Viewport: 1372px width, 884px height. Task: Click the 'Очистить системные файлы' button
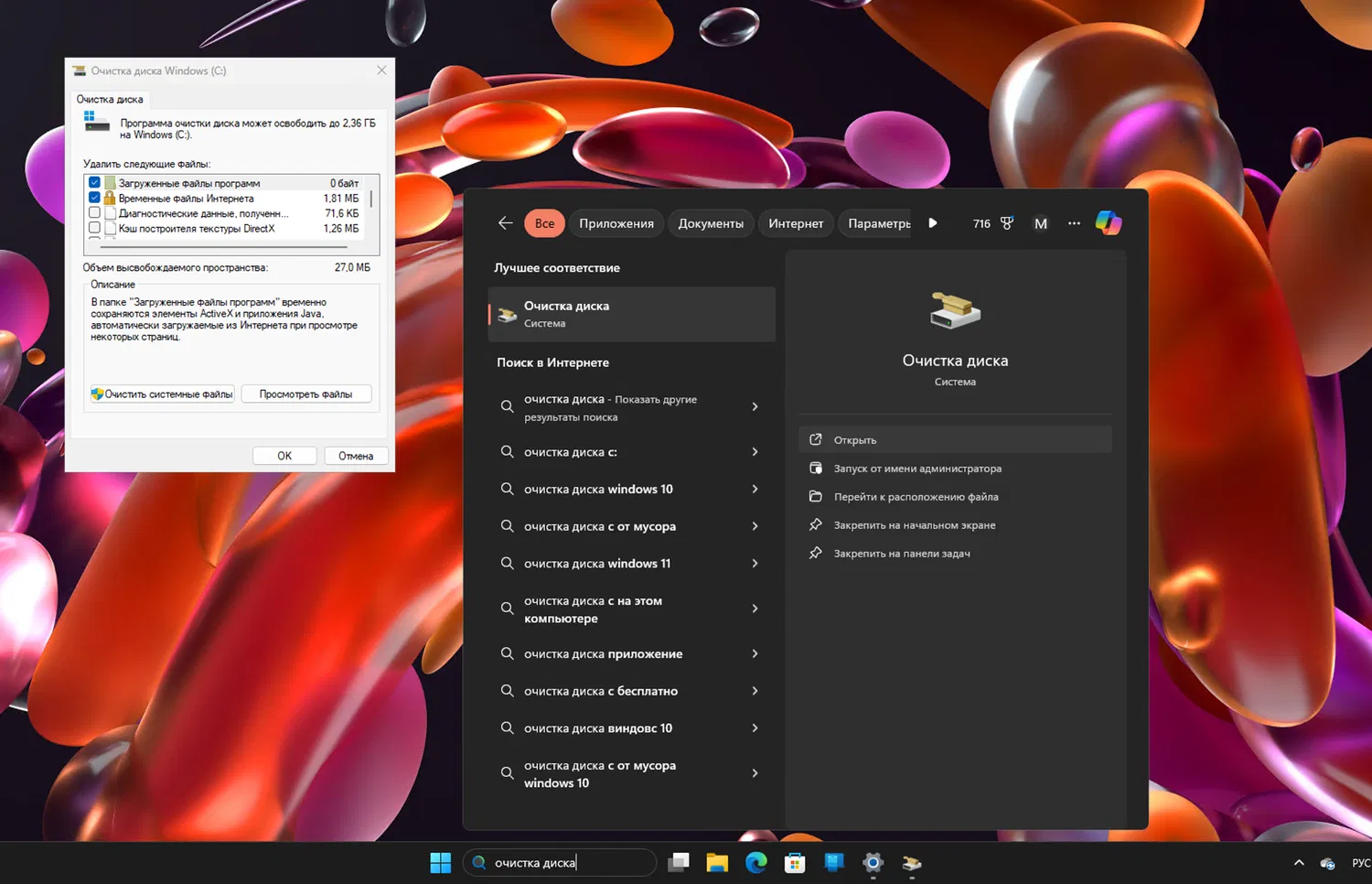click(162, 394)
